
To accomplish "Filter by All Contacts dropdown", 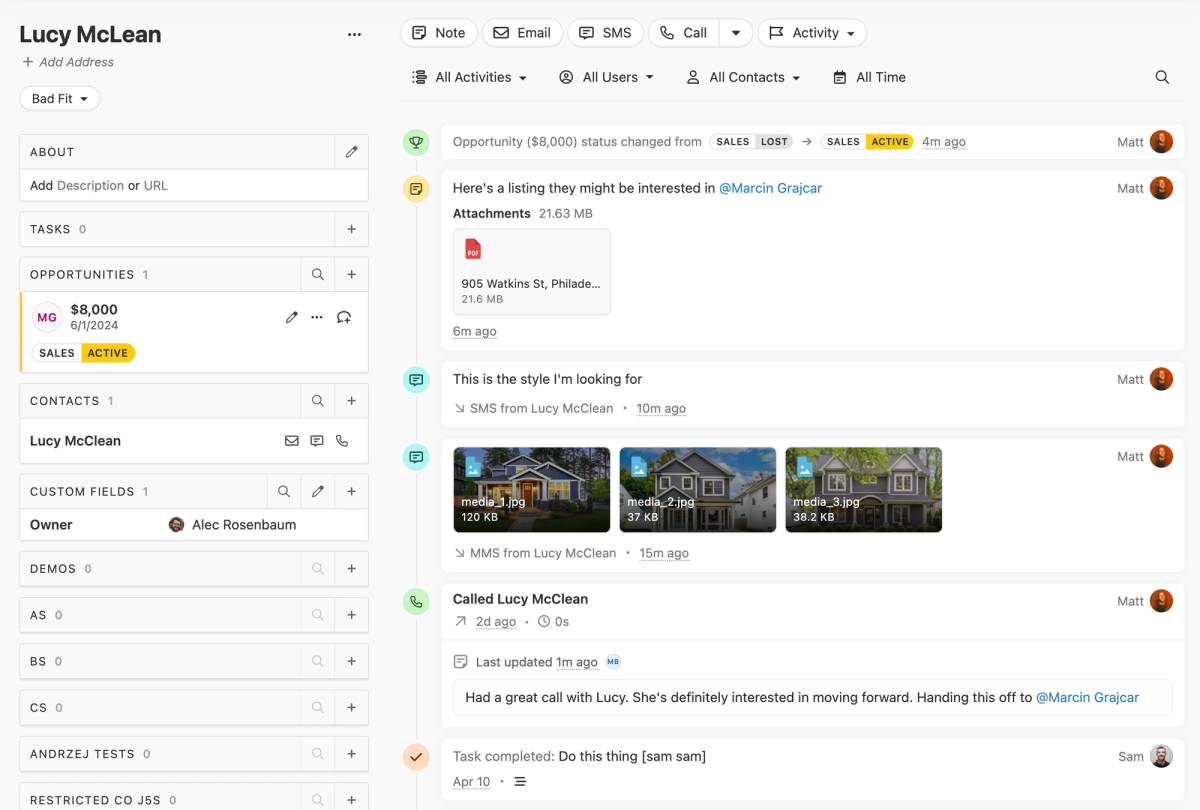I will [744, 77].
